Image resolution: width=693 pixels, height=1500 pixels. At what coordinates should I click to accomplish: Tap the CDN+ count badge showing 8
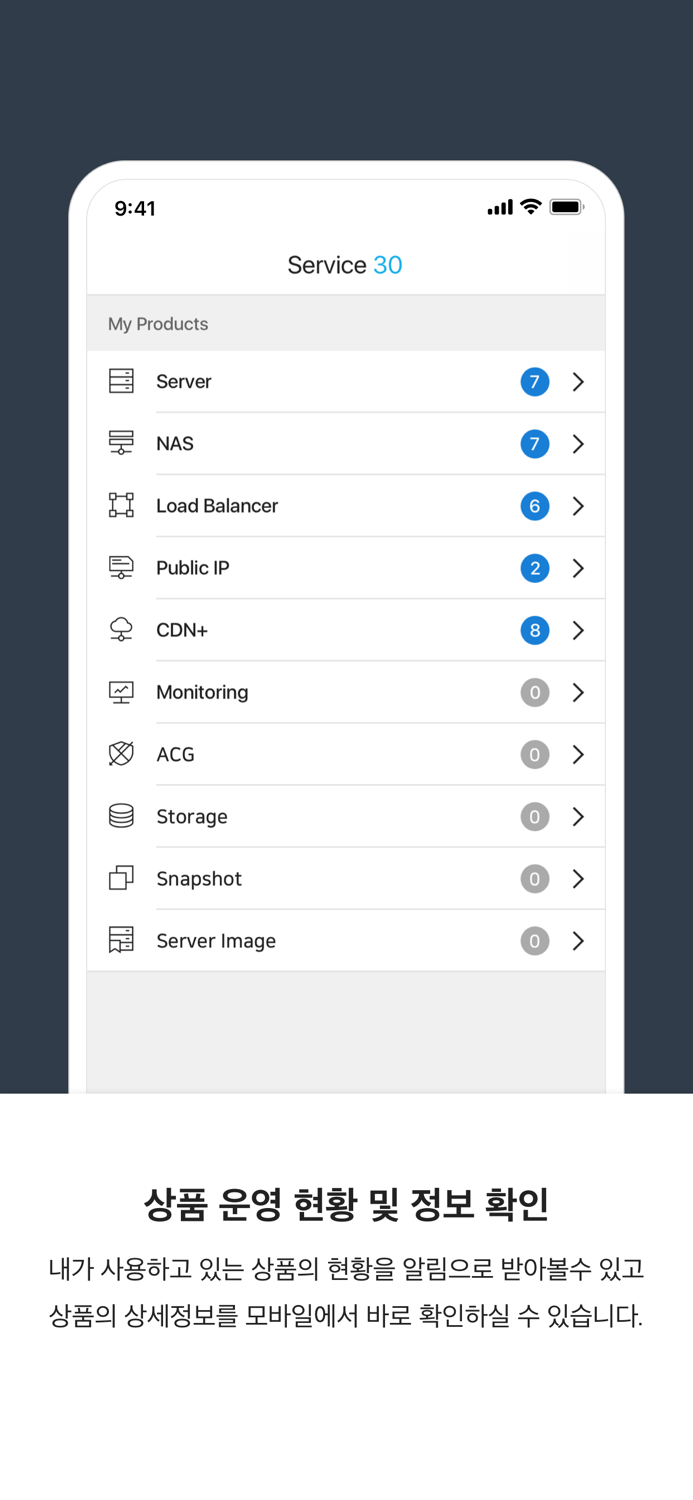coord(535,630)
